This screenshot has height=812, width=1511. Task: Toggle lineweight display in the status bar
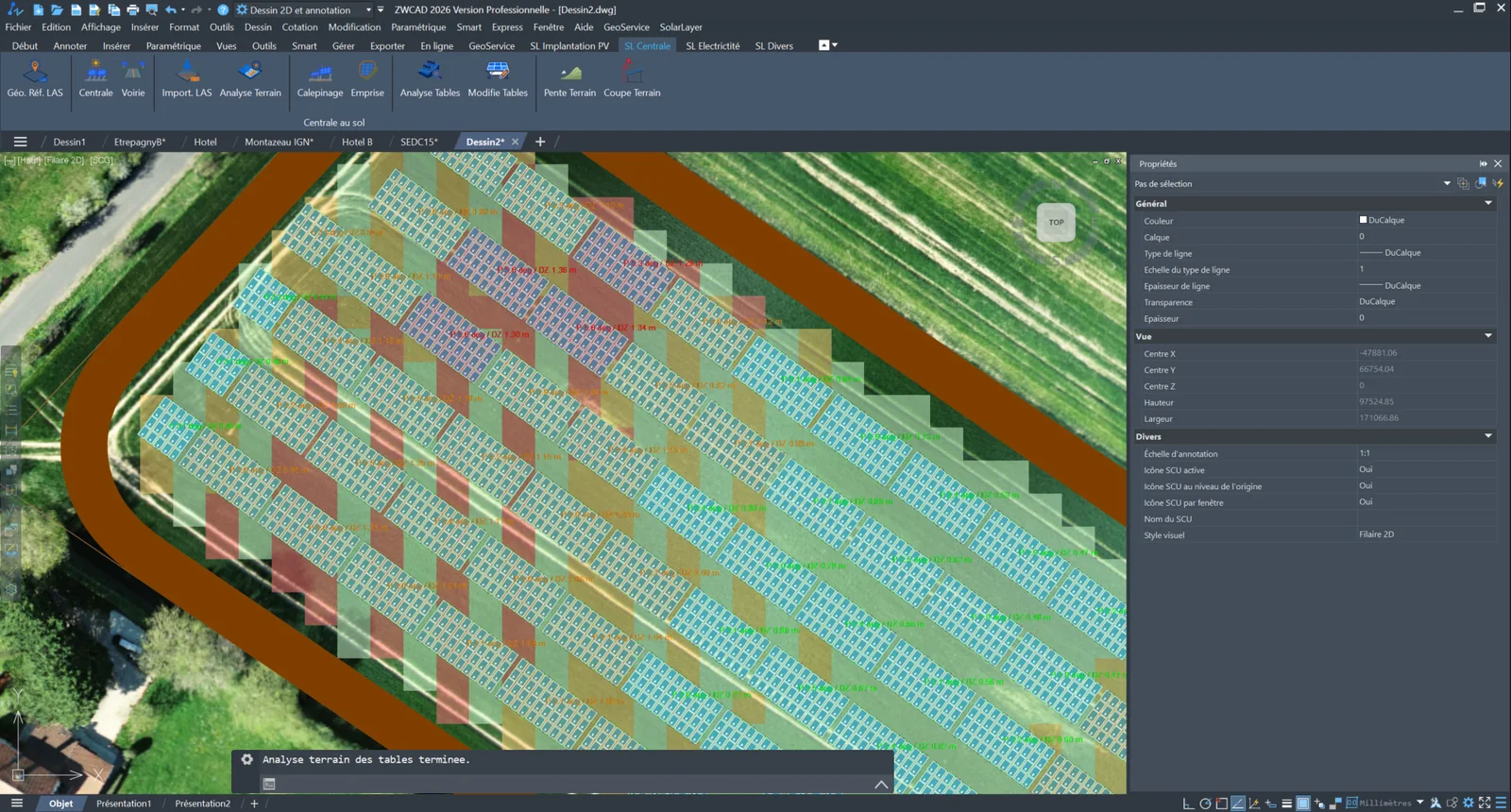[1286, 804]
